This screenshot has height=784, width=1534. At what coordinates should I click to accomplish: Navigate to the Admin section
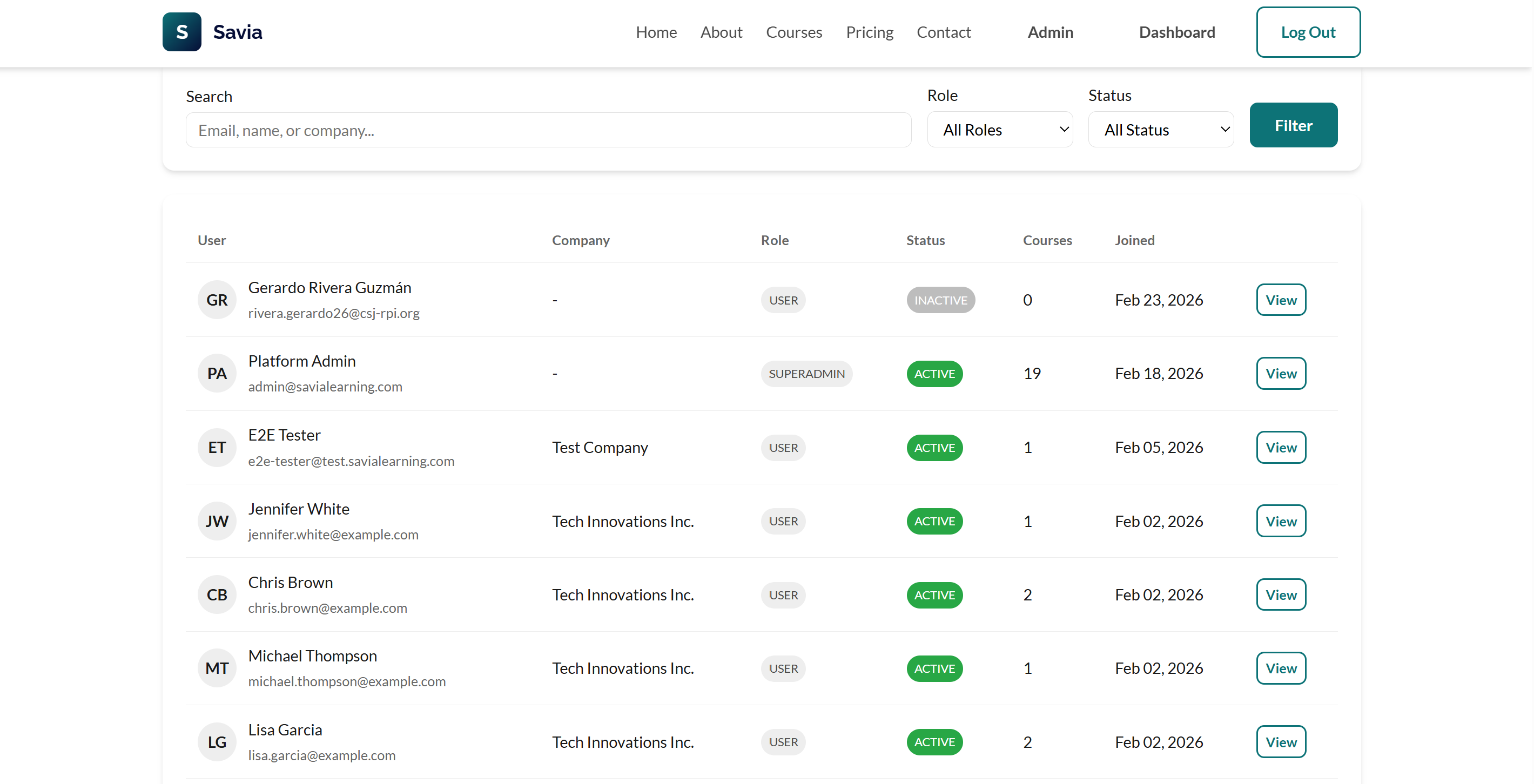(x=1050, y=32)
